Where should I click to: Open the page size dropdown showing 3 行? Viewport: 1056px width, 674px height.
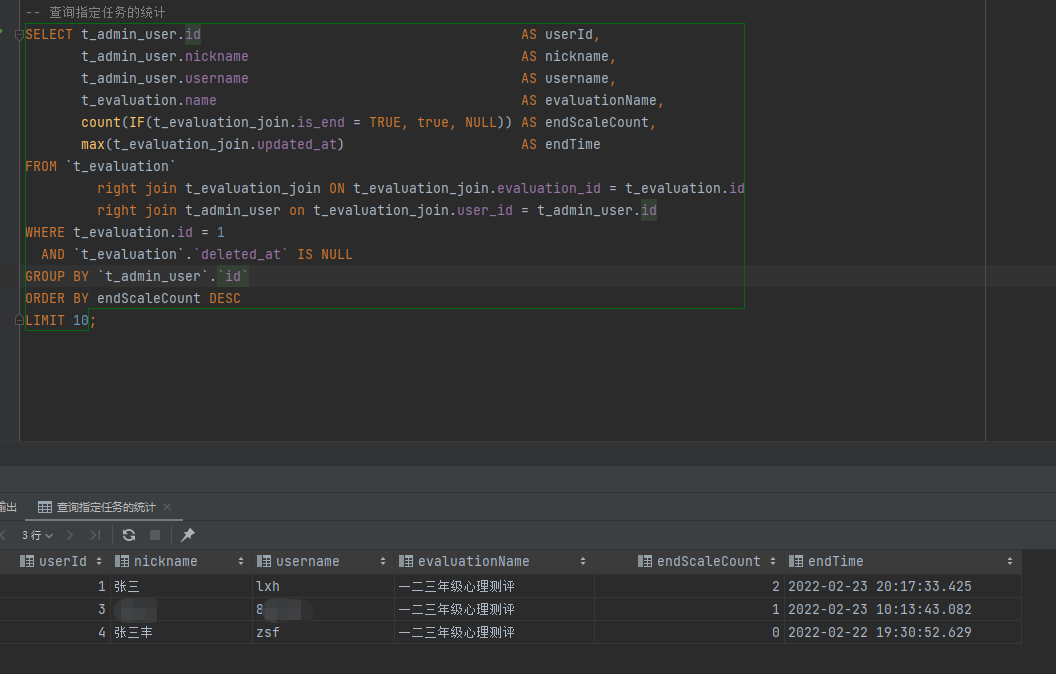pyautogui.click(x=36, y=534)
